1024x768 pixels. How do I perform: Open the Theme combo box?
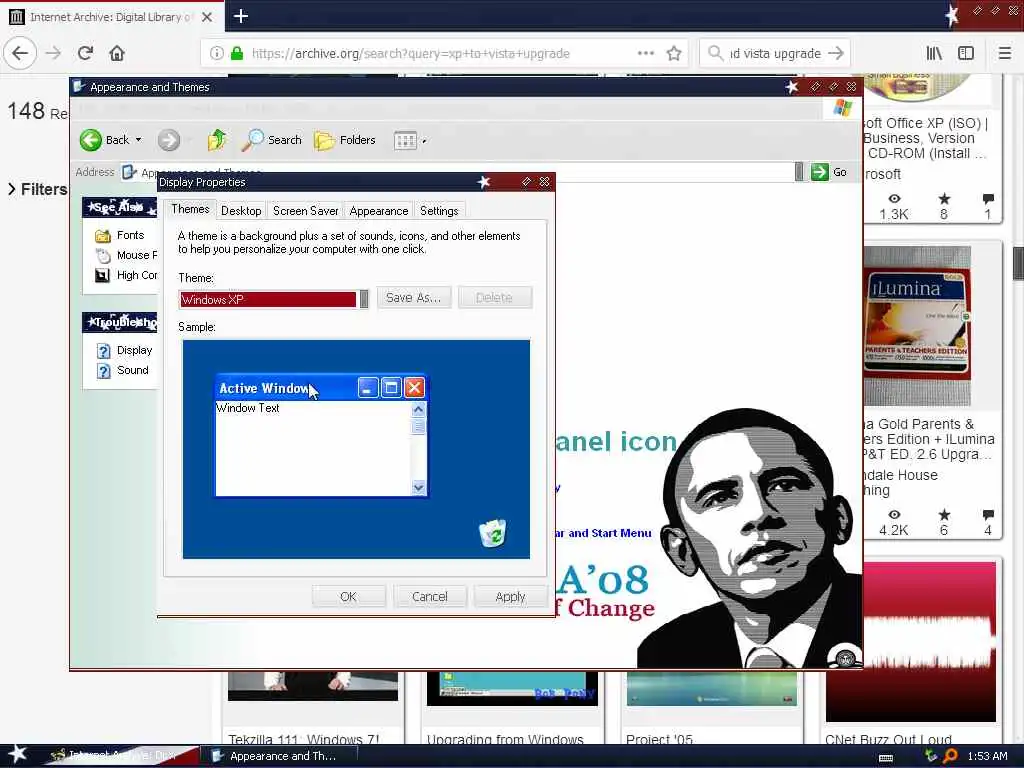tap(274, 299)
